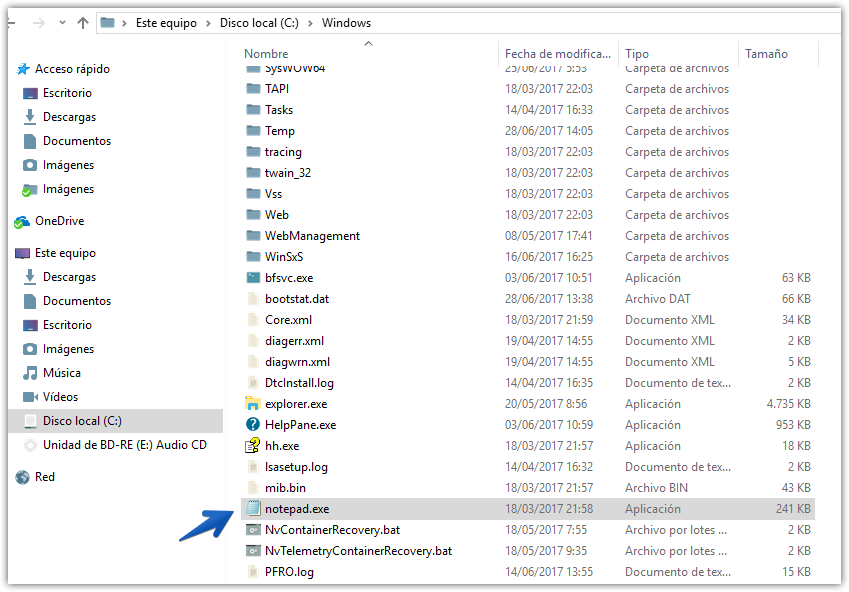This screenshot has width=849, height=592.
Task: Select the WebManagement folder icon
Action: tap(253, 236)
